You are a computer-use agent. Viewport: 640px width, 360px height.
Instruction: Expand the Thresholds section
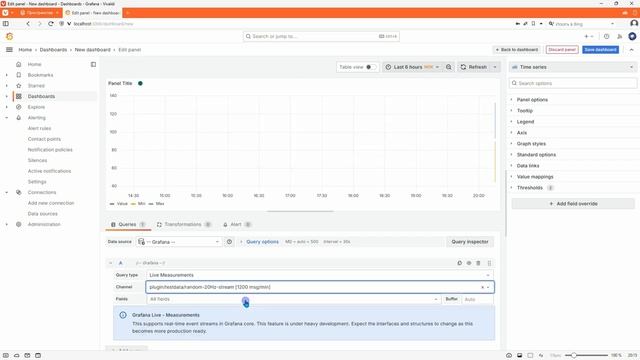point(530,188)
